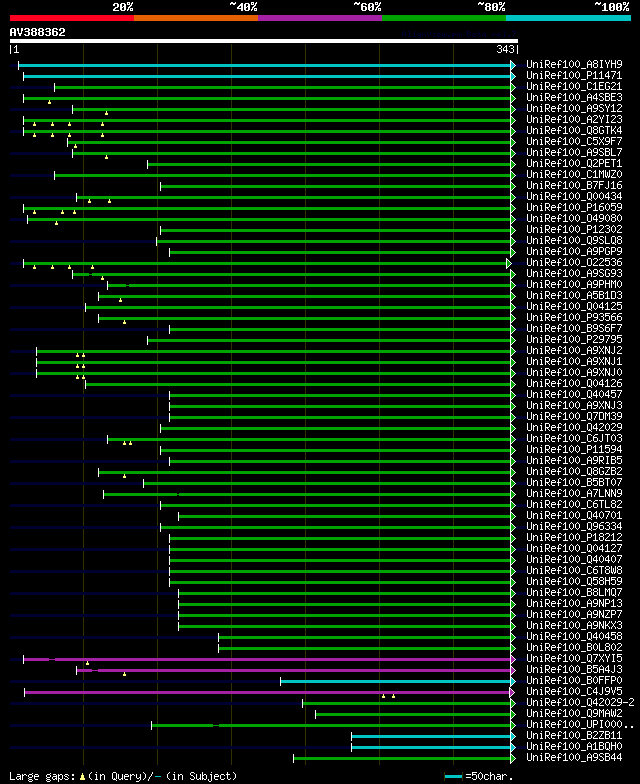Click the AV388362 query name
This screenshot has height=784, width=640.
tap(38, 32)
